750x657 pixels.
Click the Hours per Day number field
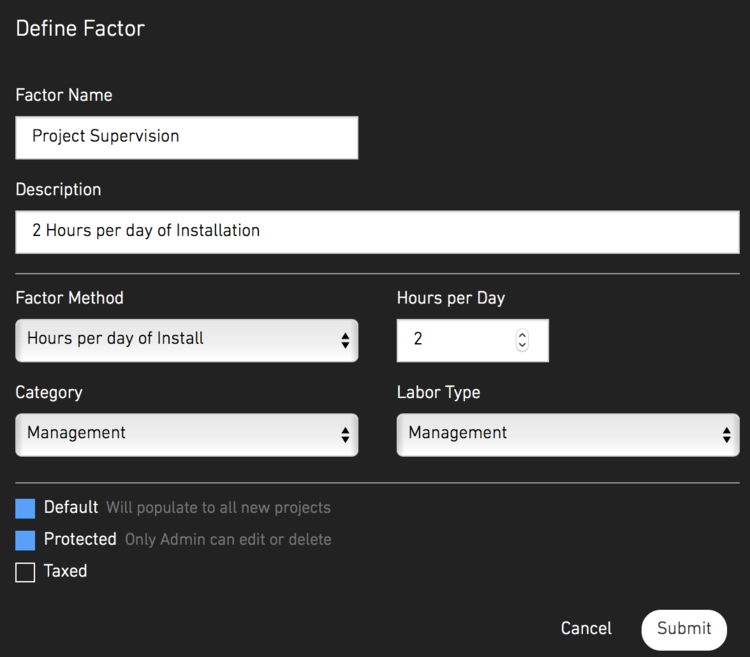pyautogui.click(x=473, y=340)
